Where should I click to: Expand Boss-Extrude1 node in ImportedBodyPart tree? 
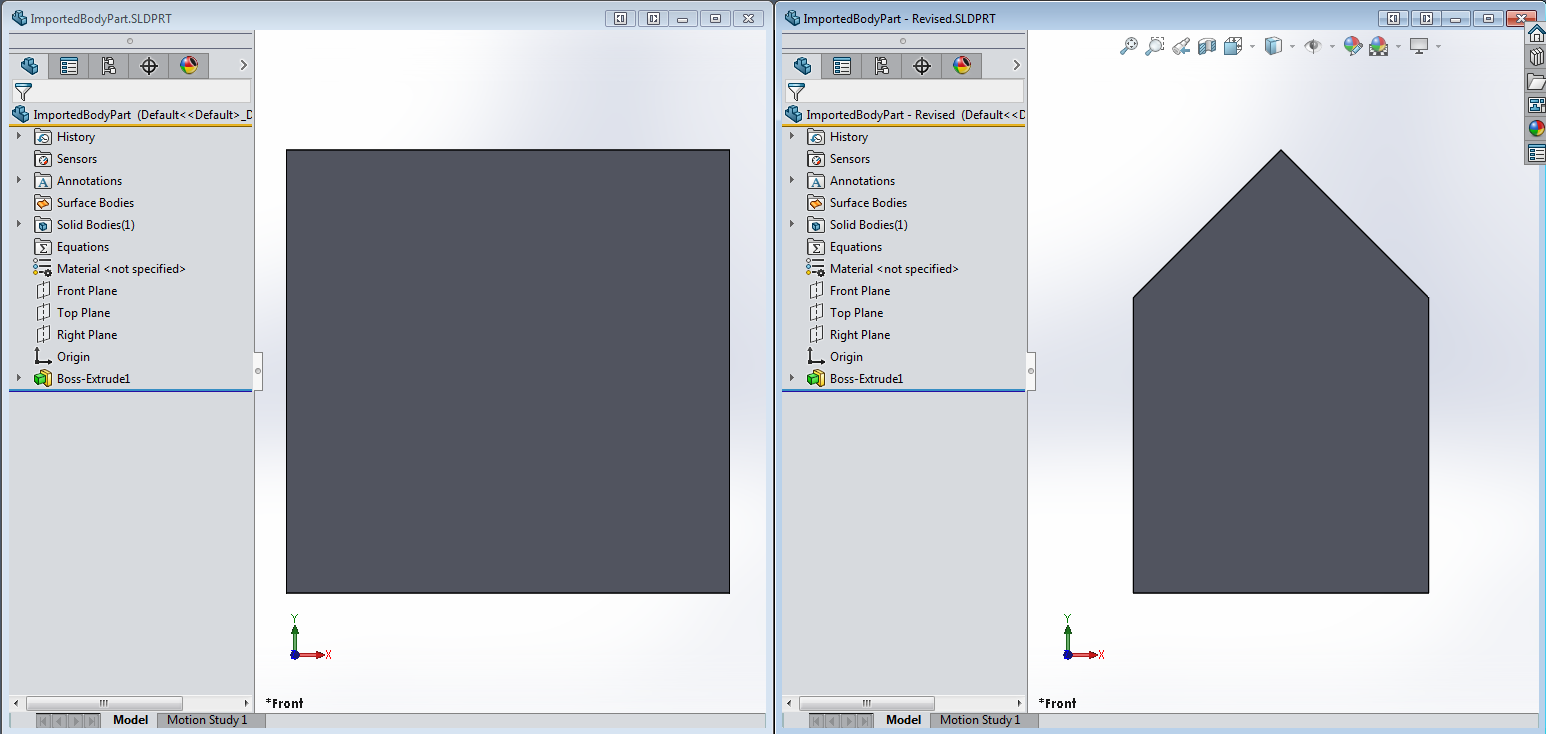coord(19,378)
